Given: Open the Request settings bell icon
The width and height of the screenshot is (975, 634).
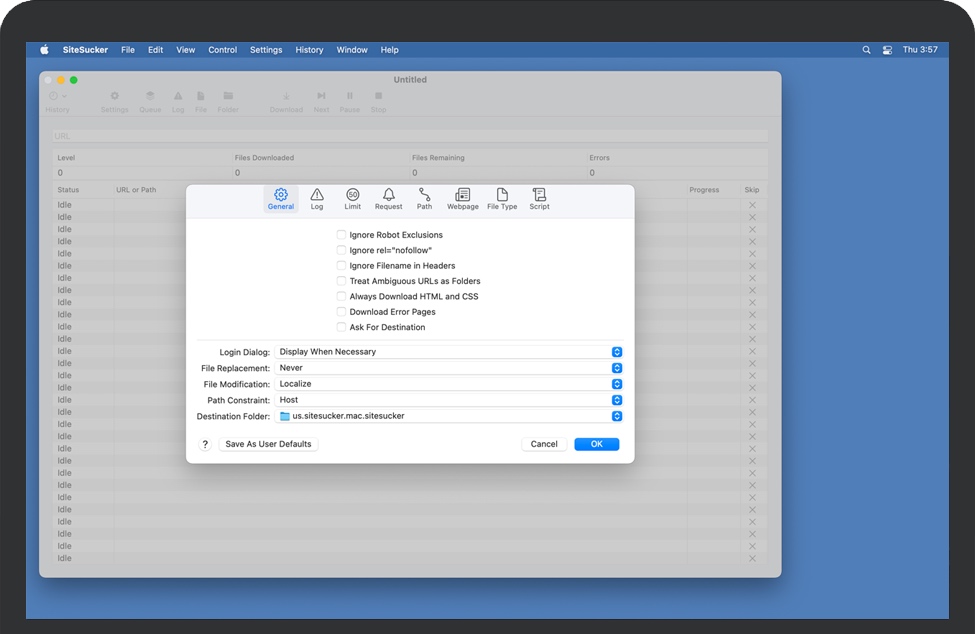Looking at the screenshot, I should [388, 198].
